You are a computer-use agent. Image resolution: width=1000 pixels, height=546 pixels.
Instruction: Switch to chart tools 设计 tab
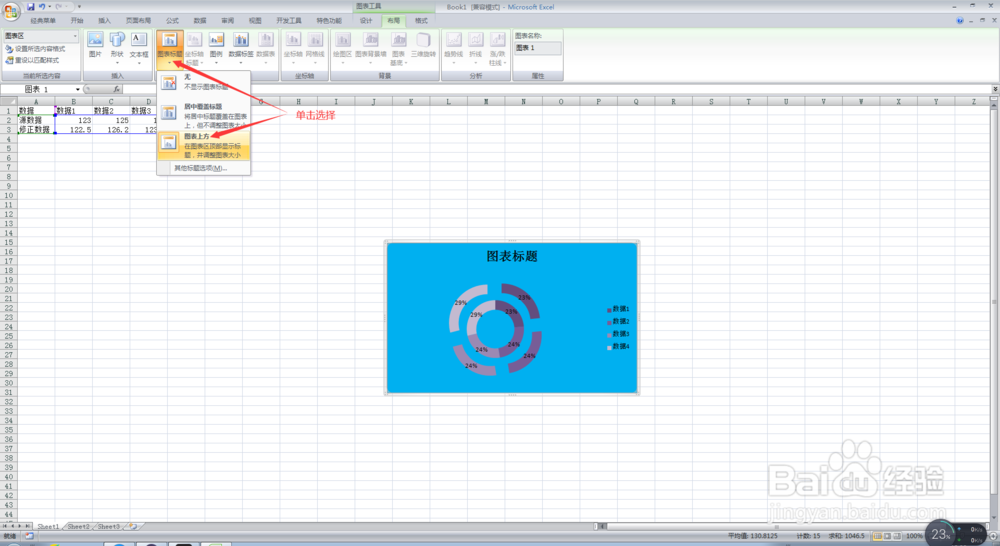coord(366,20)
